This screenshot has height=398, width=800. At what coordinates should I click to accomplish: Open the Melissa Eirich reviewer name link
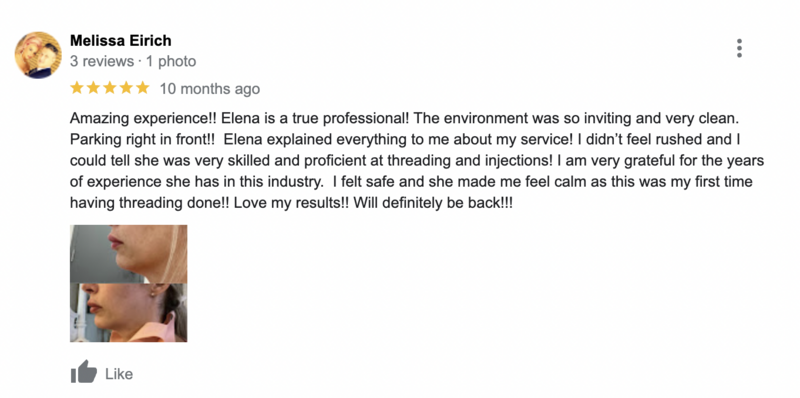[120, 40]
